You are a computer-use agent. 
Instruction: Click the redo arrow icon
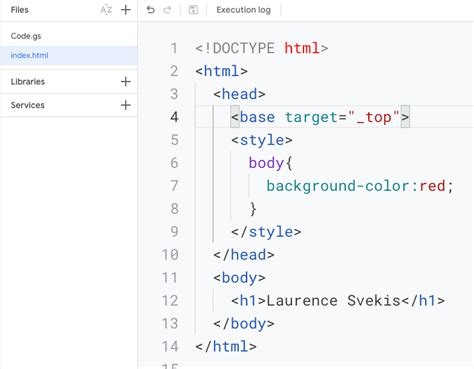click(x=167, y=10)
